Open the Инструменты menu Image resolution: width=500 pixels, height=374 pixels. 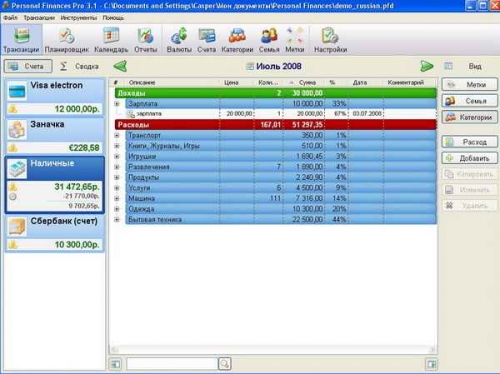79,18
